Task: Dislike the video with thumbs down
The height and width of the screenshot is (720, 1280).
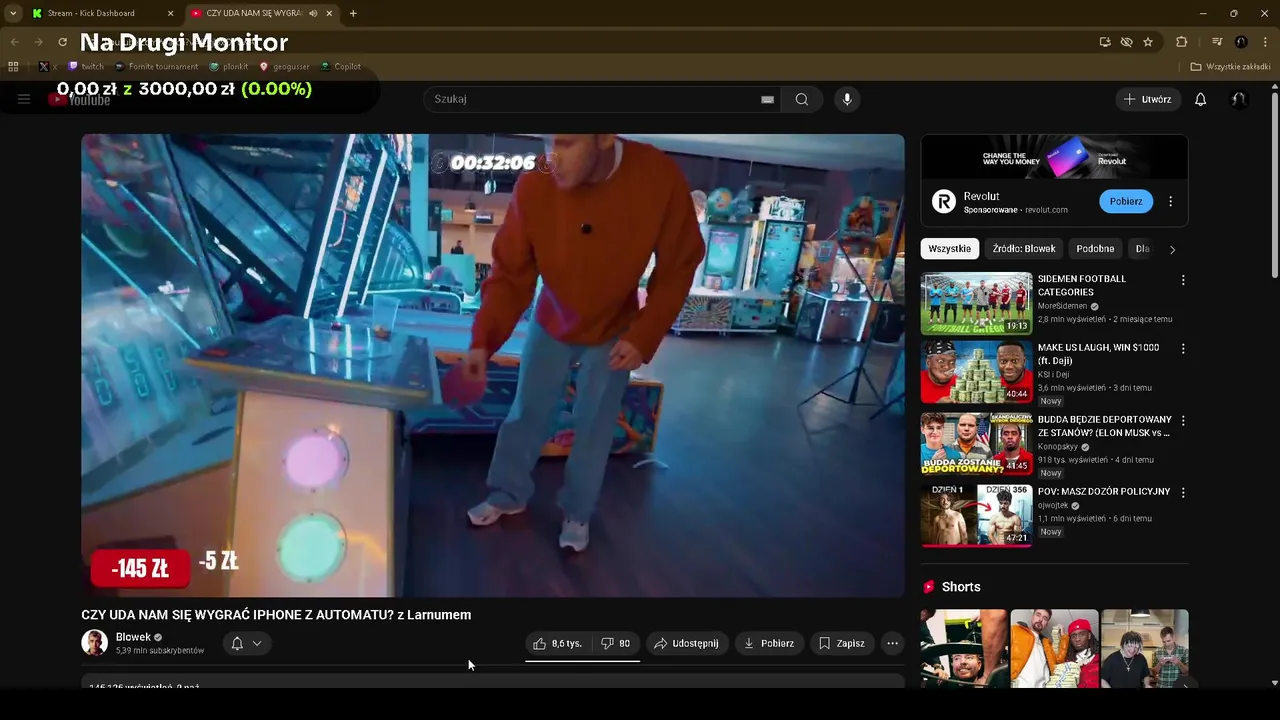Action: pos(615,643)
